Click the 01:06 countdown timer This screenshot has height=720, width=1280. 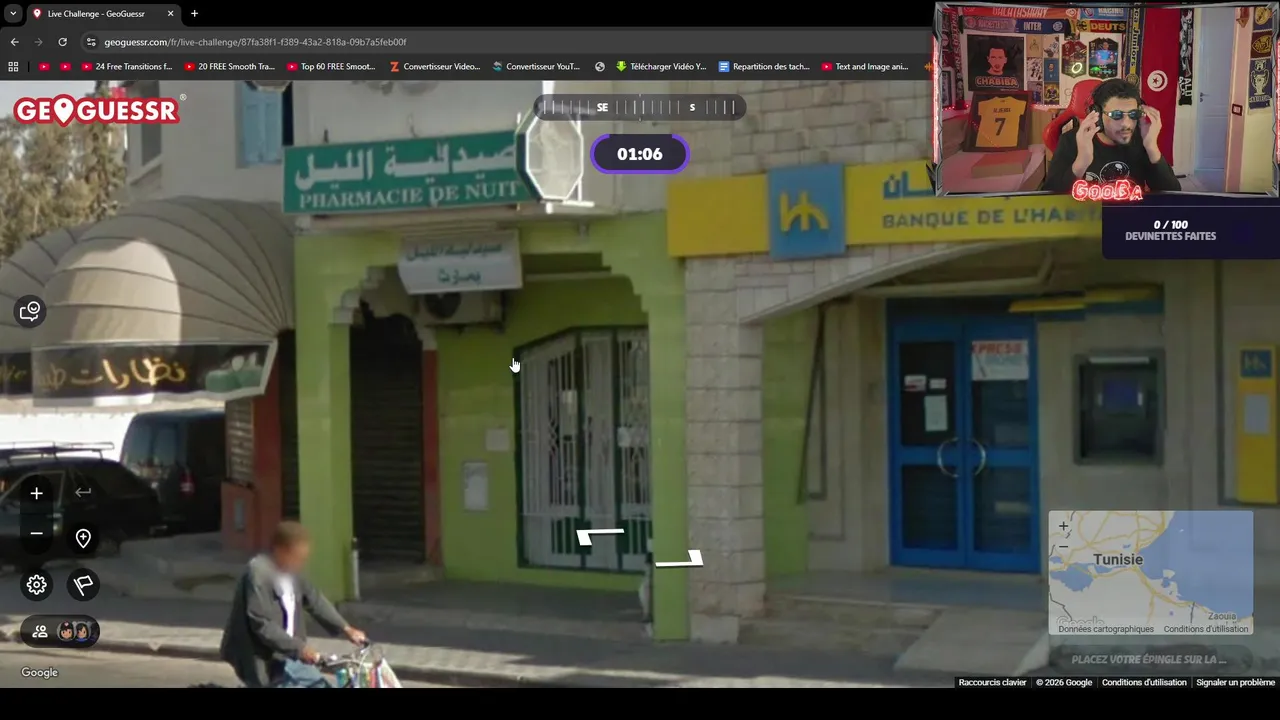640,154
